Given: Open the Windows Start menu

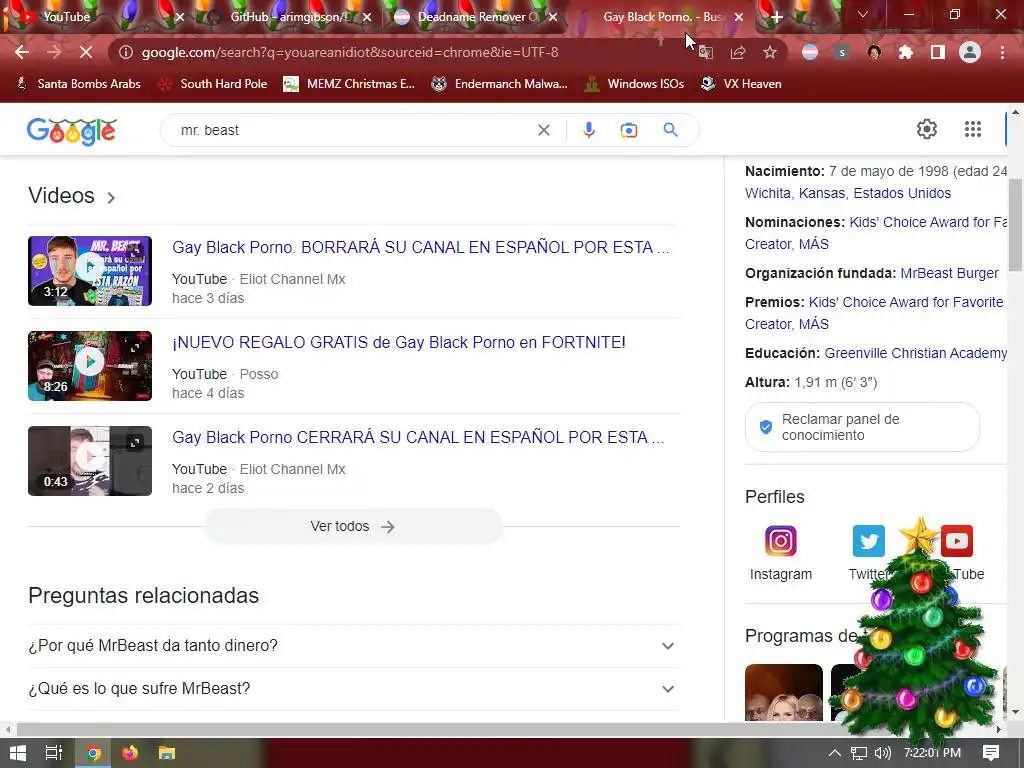Looking at the screenshot, I should 18,753.
